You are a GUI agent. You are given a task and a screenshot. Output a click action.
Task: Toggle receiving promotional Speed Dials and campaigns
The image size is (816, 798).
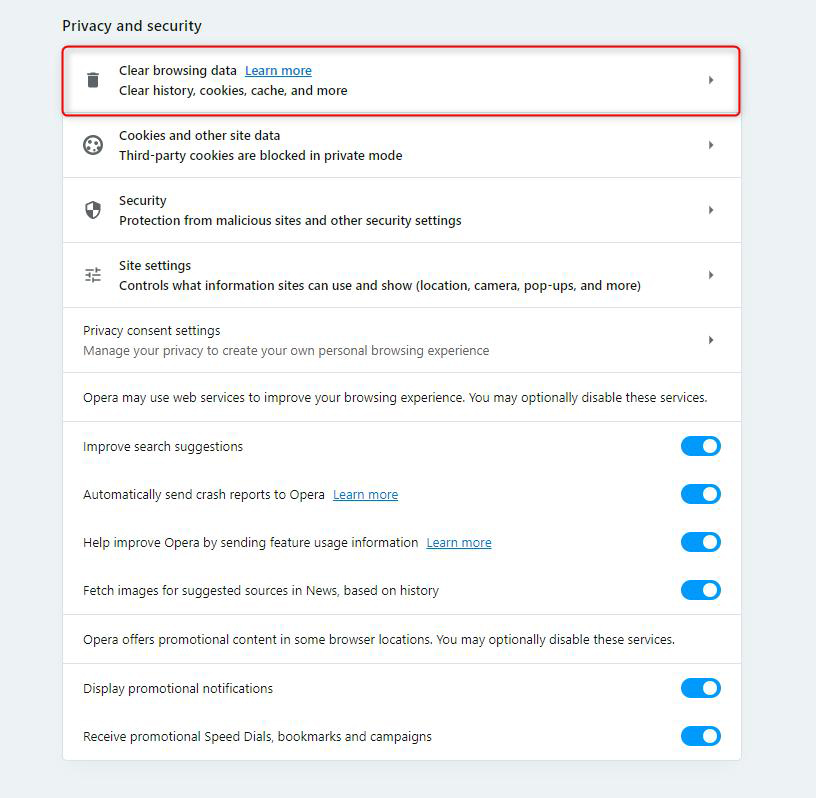700,736
